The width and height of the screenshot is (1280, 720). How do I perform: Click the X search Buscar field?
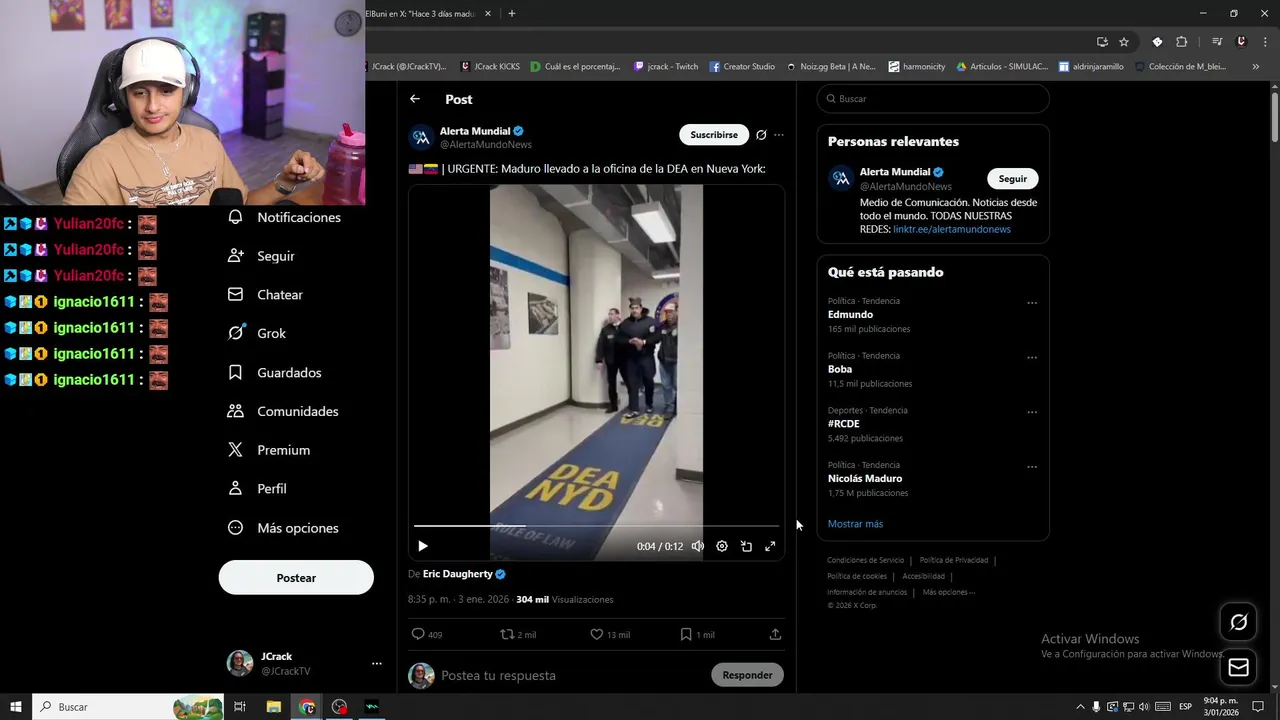pyautogui.click(x=933, y=99)
